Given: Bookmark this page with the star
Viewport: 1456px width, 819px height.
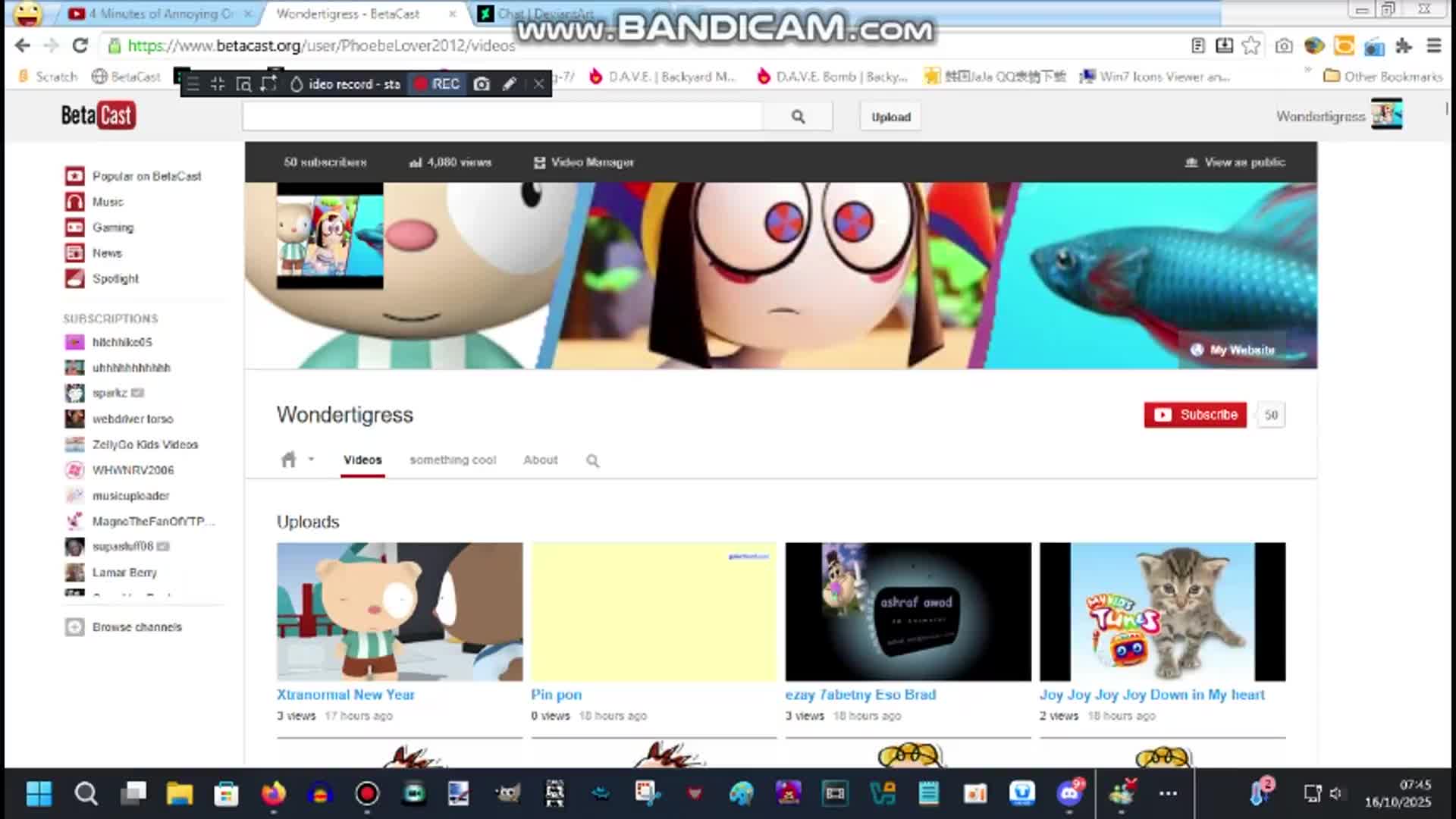Looking at the screenshot, I should 1251,45.
